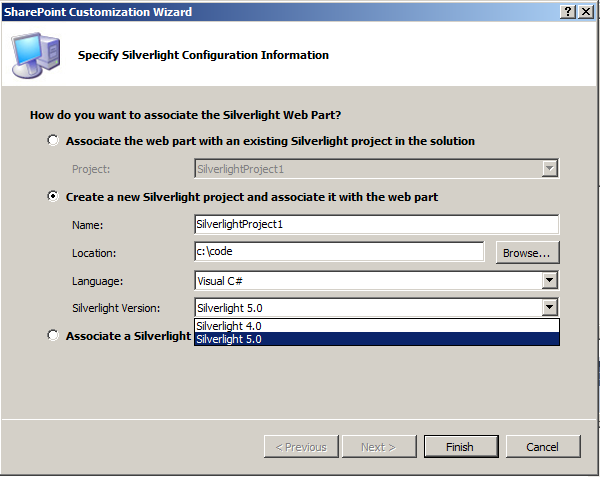Click the 'Location:' label

(94, 253)
